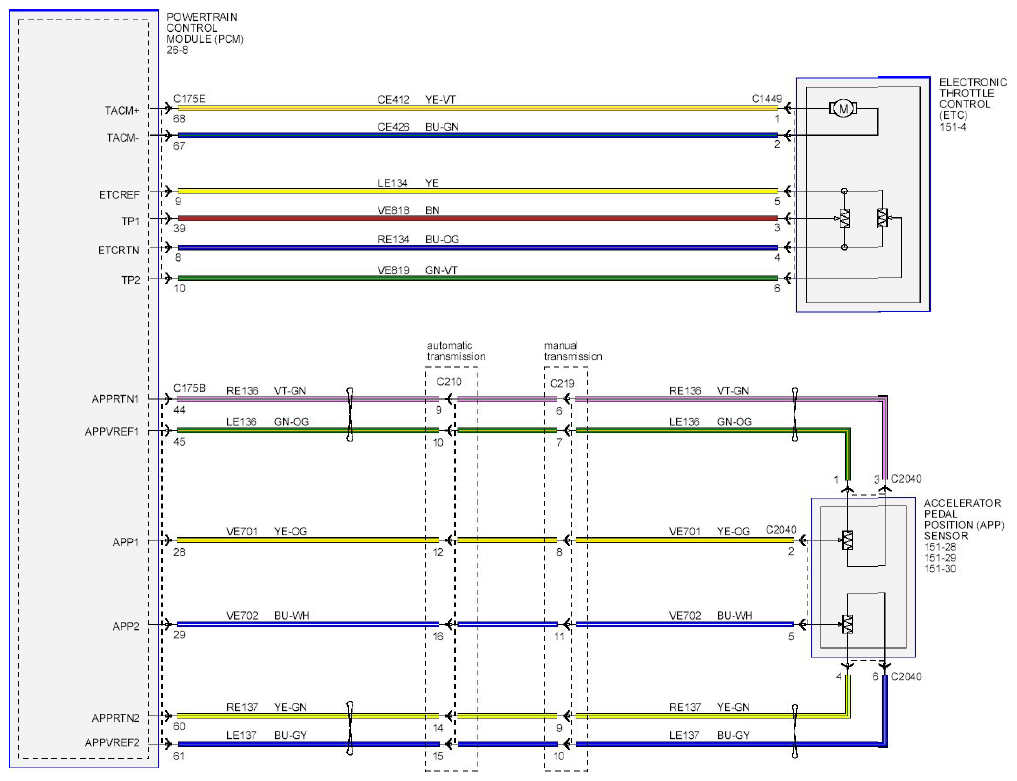This screenshot has height=781, width=1017.
Task: Click the 151-28 page reference
Action: tap(940, 547)
